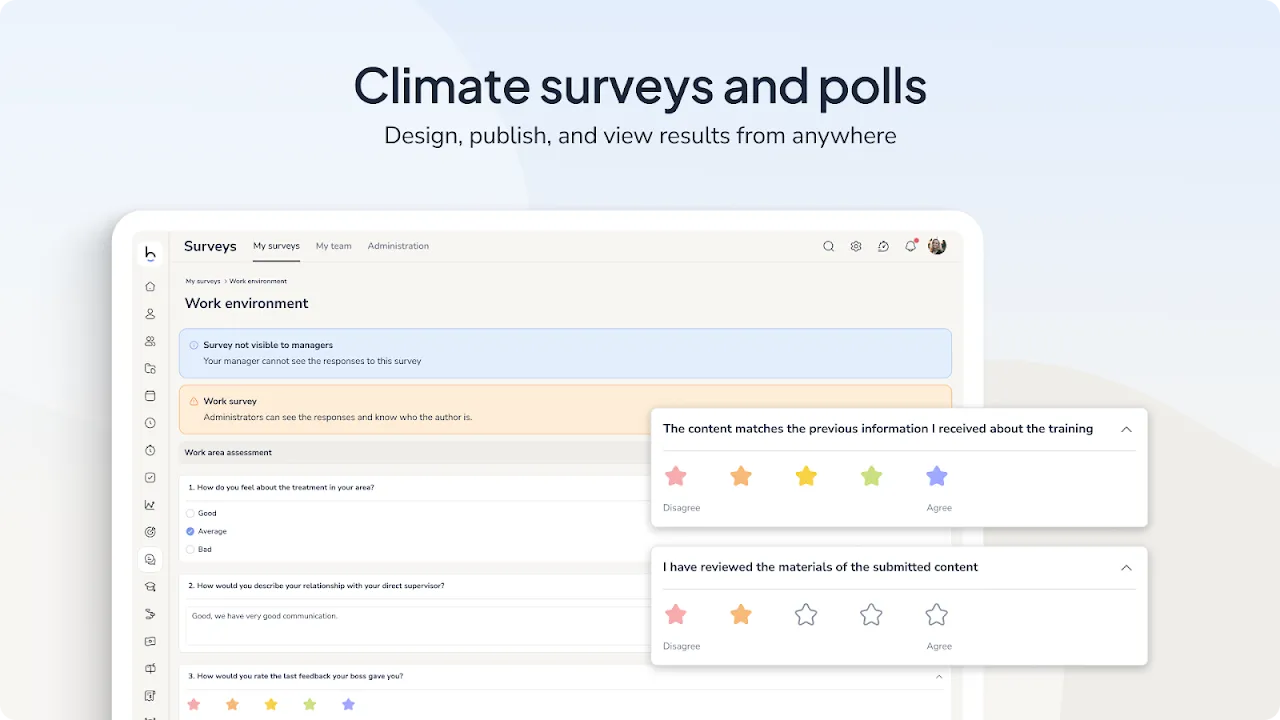The width and height of the screenshot is (1280, 720).
Task: Open the user avatar profile picture
Action: pos(937,246)
